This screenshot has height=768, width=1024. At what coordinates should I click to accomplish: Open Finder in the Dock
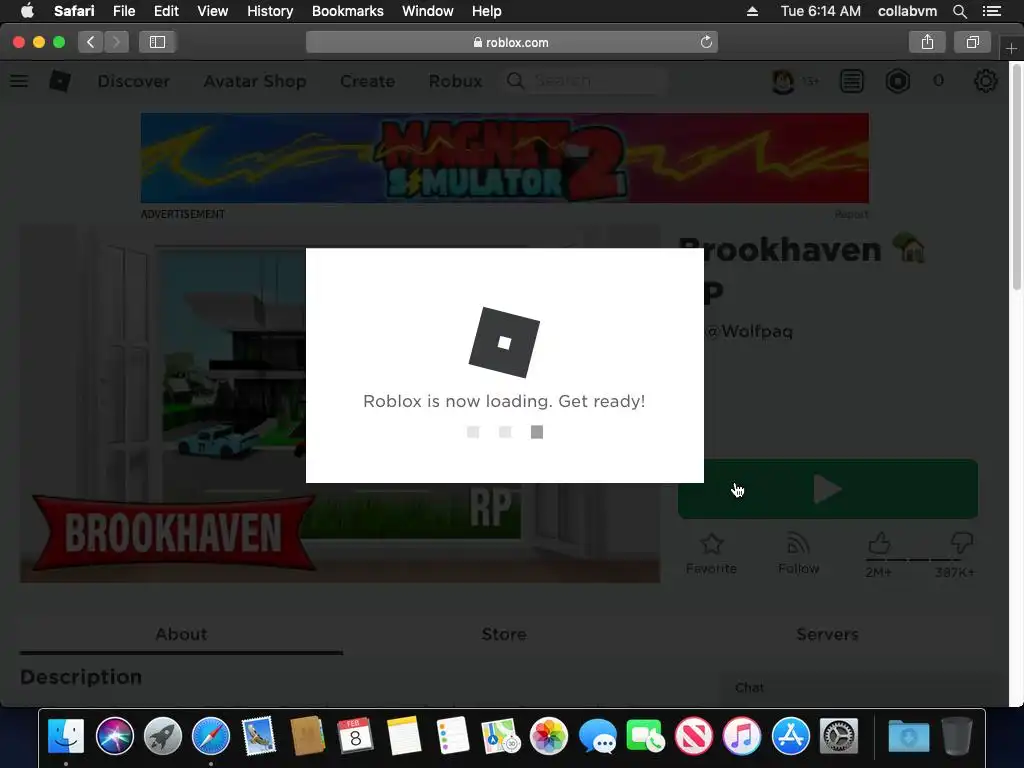(x=66, y=735)
